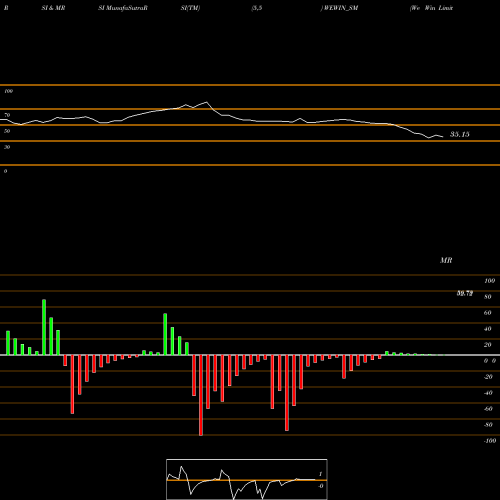The height and width of the screenshot is (500, 500).
Task: Click the '(5,5' parameter text in header
Action: pos(257,8)
